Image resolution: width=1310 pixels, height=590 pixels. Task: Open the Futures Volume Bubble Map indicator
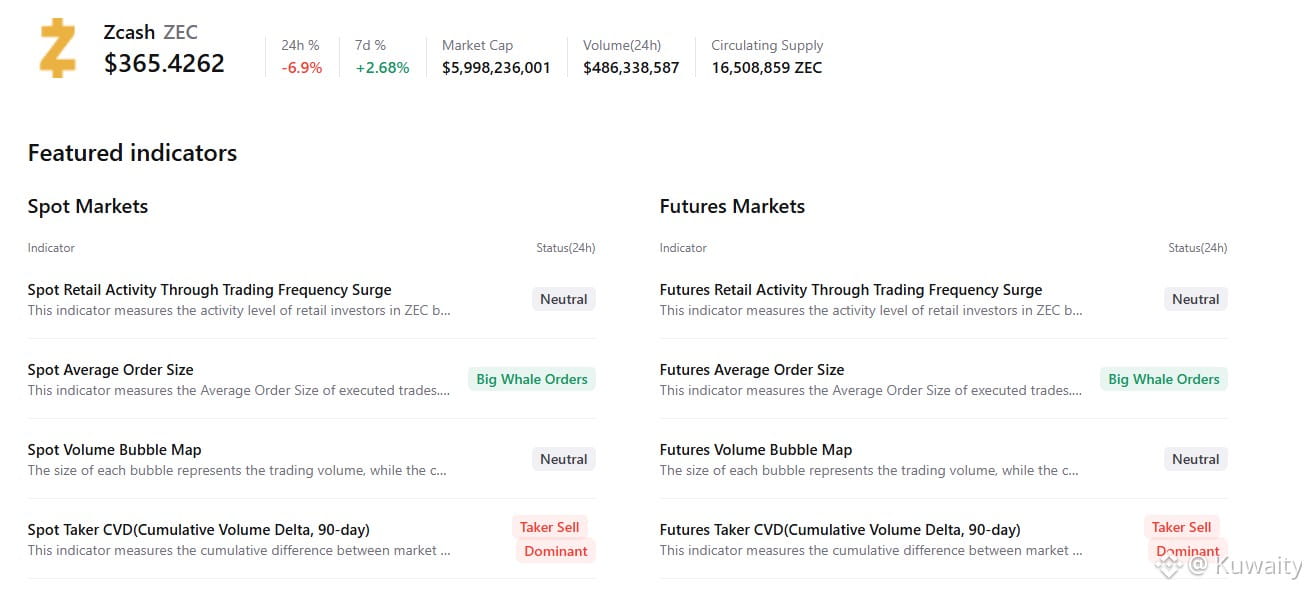[755, 450]
